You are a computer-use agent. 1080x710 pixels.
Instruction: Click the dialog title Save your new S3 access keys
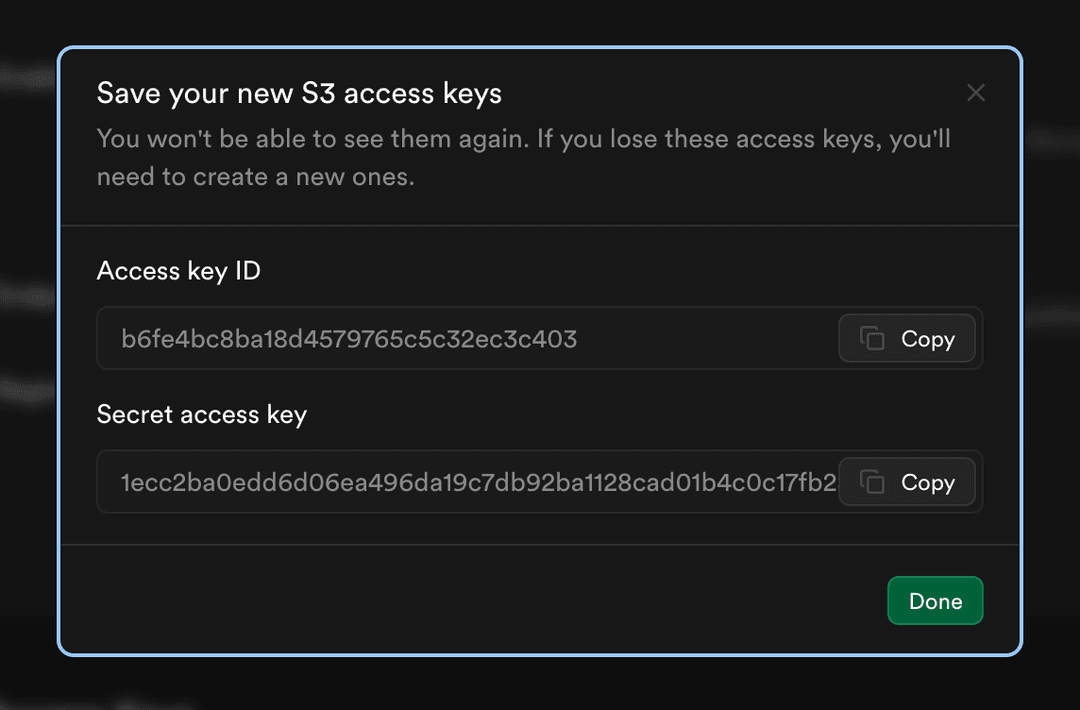(x=298, y=92)
